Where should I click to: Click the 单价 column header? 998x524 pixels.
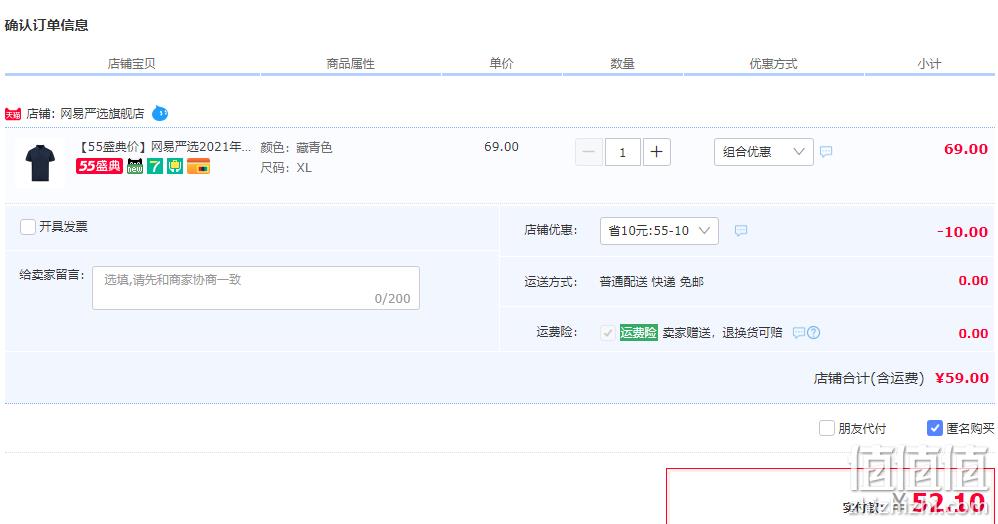(x=502, y=64)
